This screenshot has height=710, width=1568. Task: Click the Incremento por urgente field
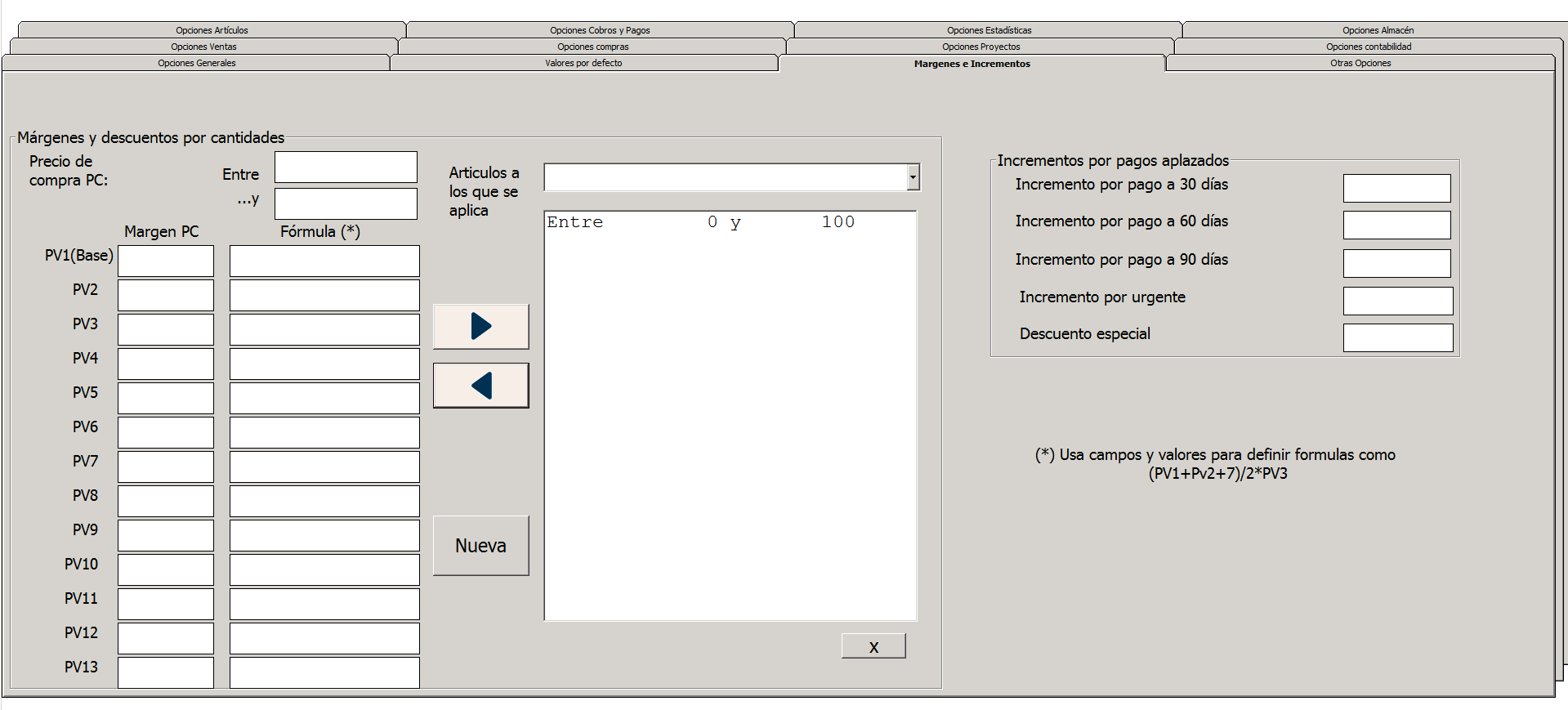[x=1397, y=301]
